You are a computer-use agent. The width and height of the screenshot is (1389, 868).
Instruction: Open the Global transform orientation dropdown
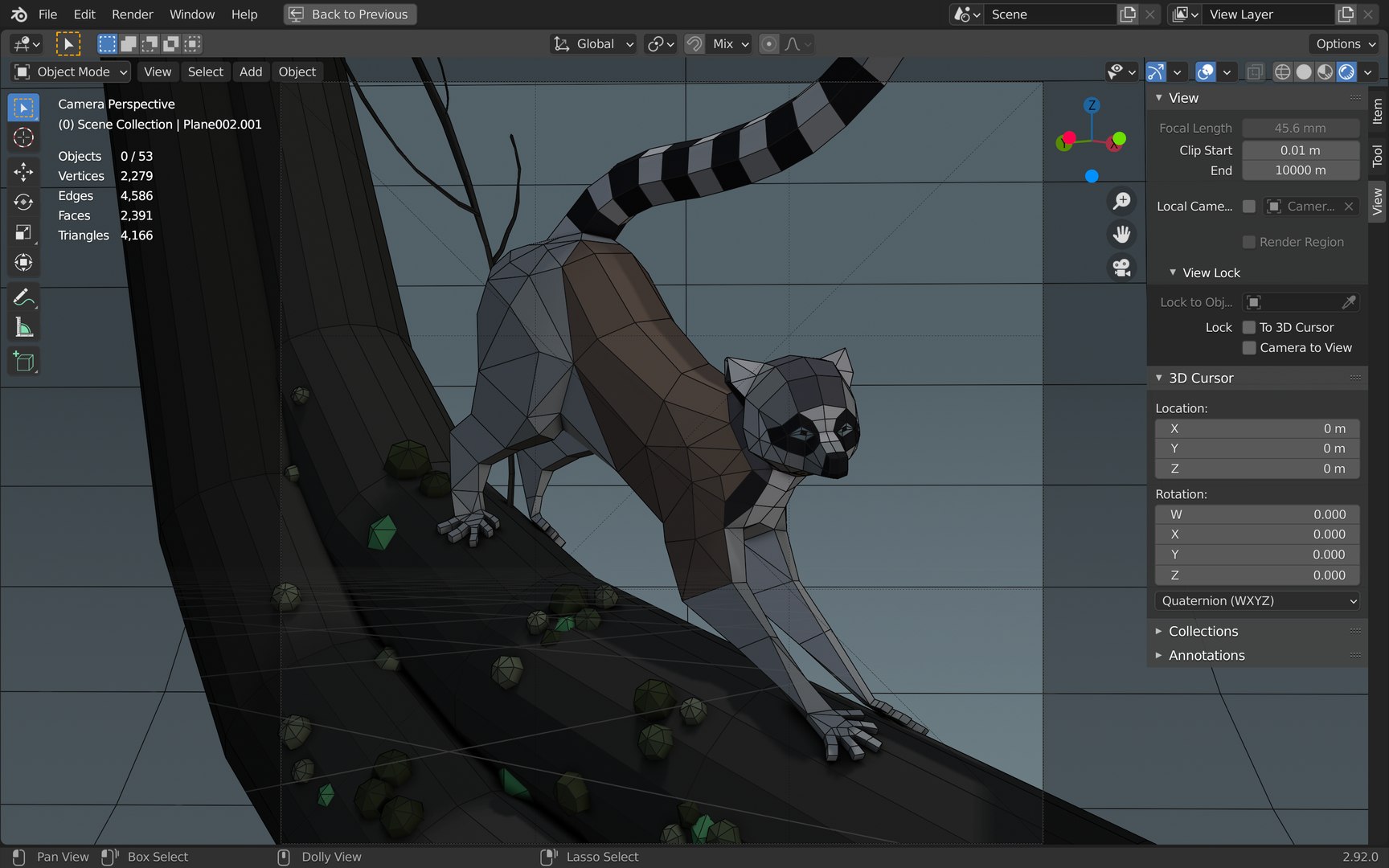[x=593, y=43]
